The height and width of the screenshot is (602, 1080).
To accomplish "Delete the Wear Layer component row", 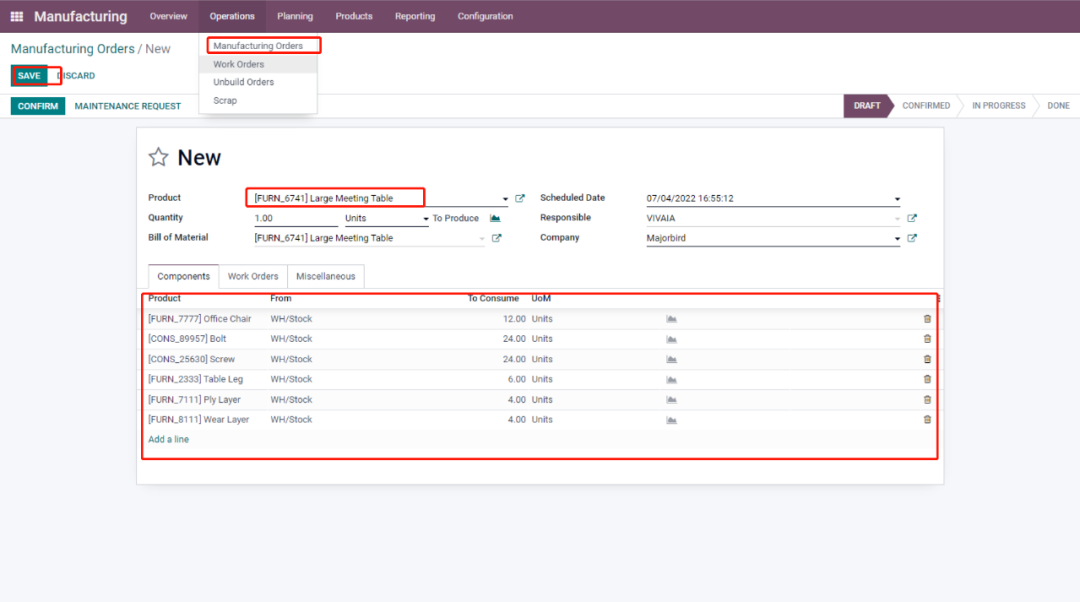I will tap(927, 420).
